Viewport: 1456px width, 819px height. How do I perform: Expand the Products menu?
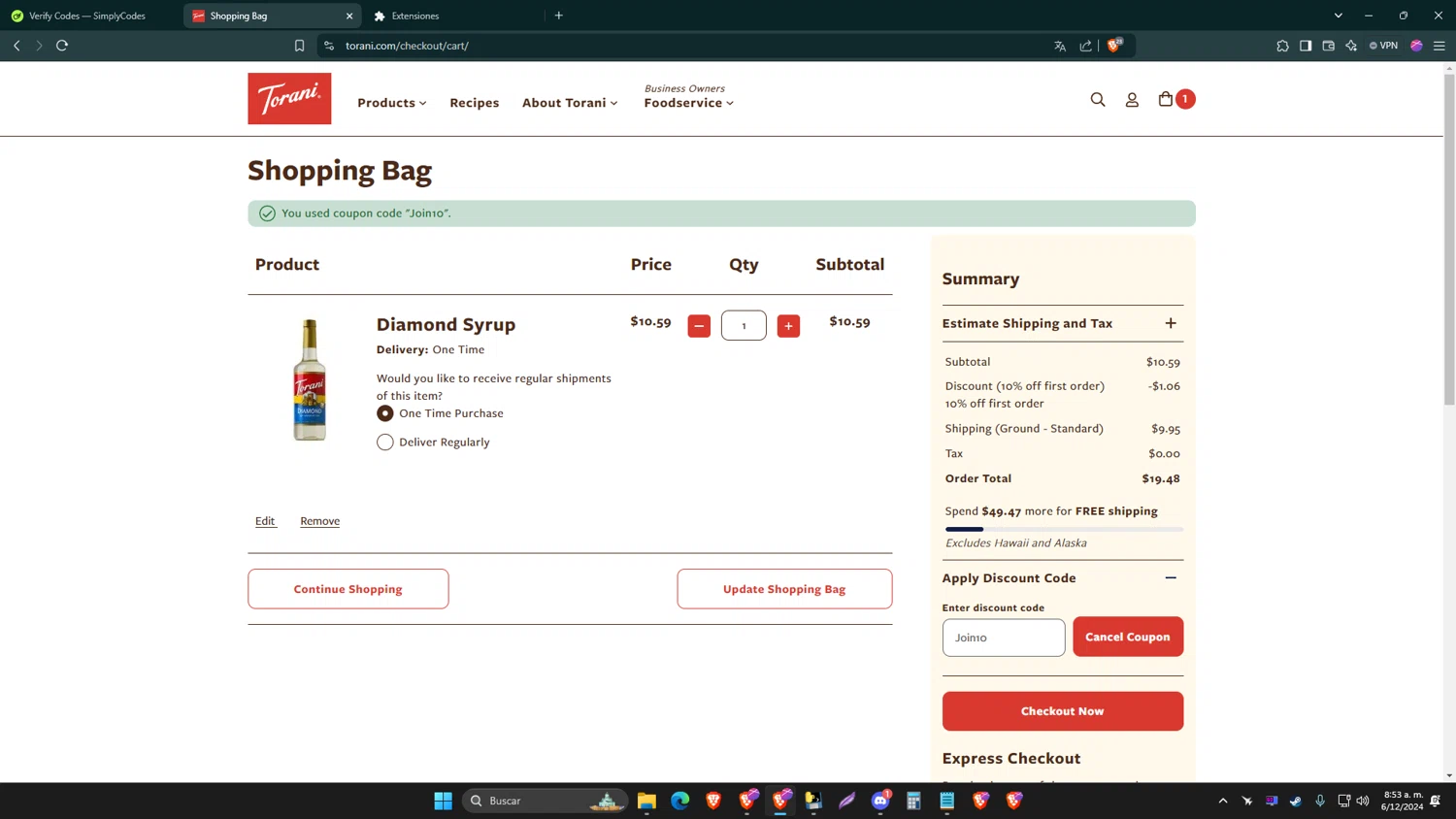point(392,103)
